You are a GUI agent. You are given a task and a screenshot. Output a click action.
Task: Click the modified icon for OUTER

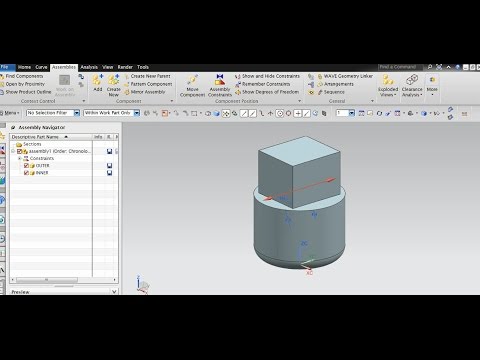109,166
